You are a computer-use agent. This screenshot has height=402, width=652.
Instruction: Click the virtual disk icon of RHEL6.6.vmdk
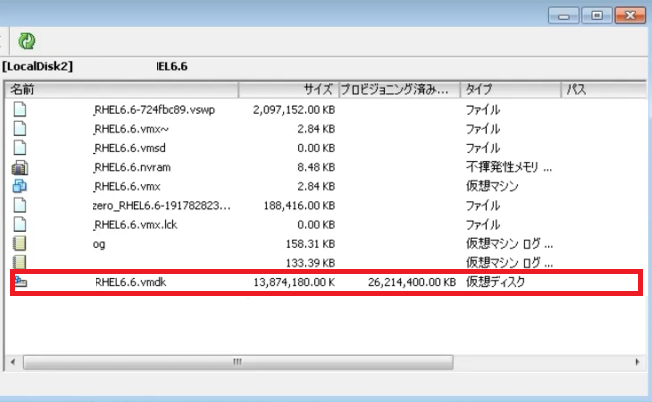[x=21, y=281]
